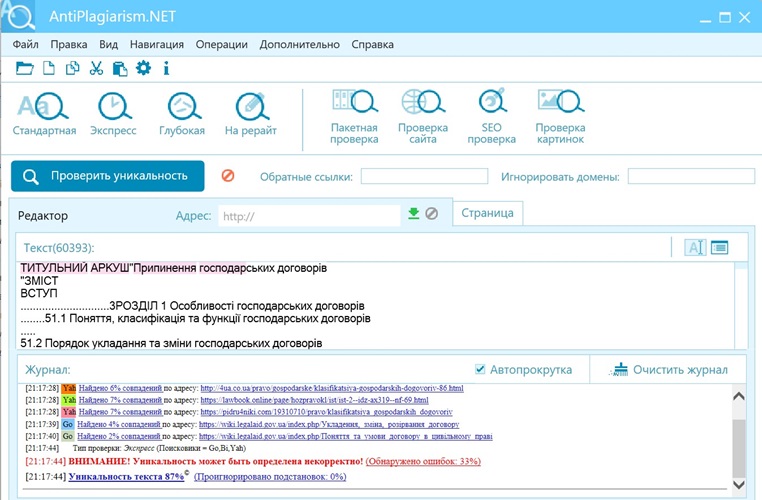The width and height of the screenshot is (762, 500).
Task: Open Файл menu
Action: click(25, 44)
